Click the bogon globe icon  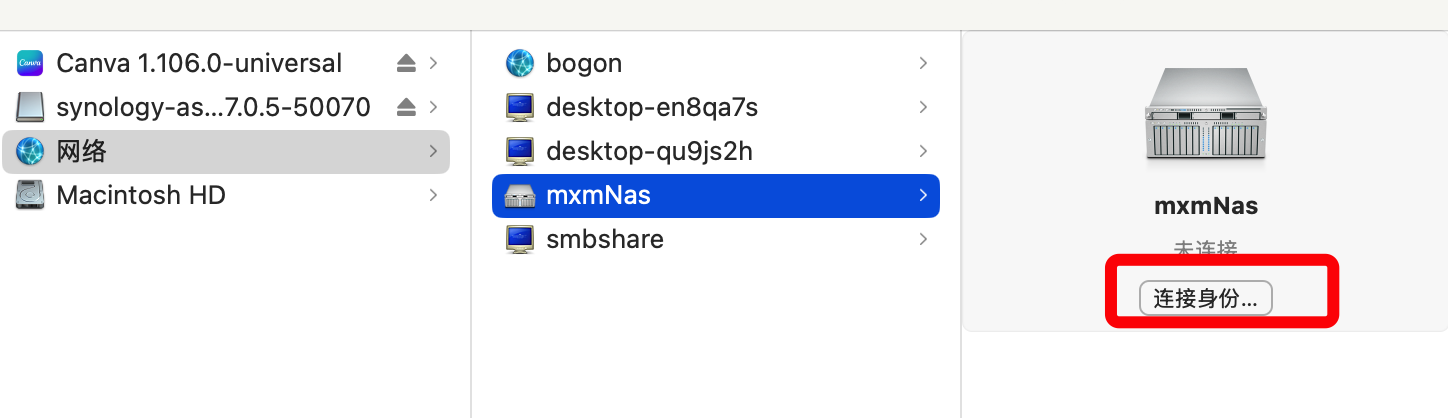click(521, 63)
